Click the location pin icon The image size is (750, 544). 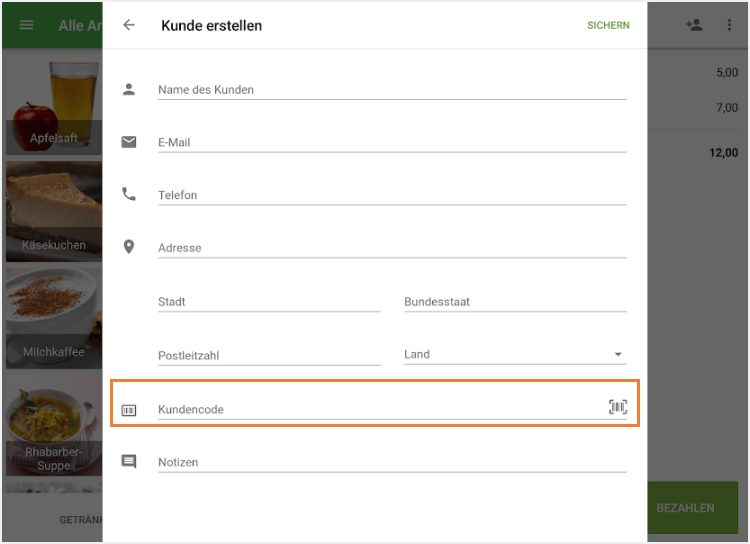coord(129,247)
